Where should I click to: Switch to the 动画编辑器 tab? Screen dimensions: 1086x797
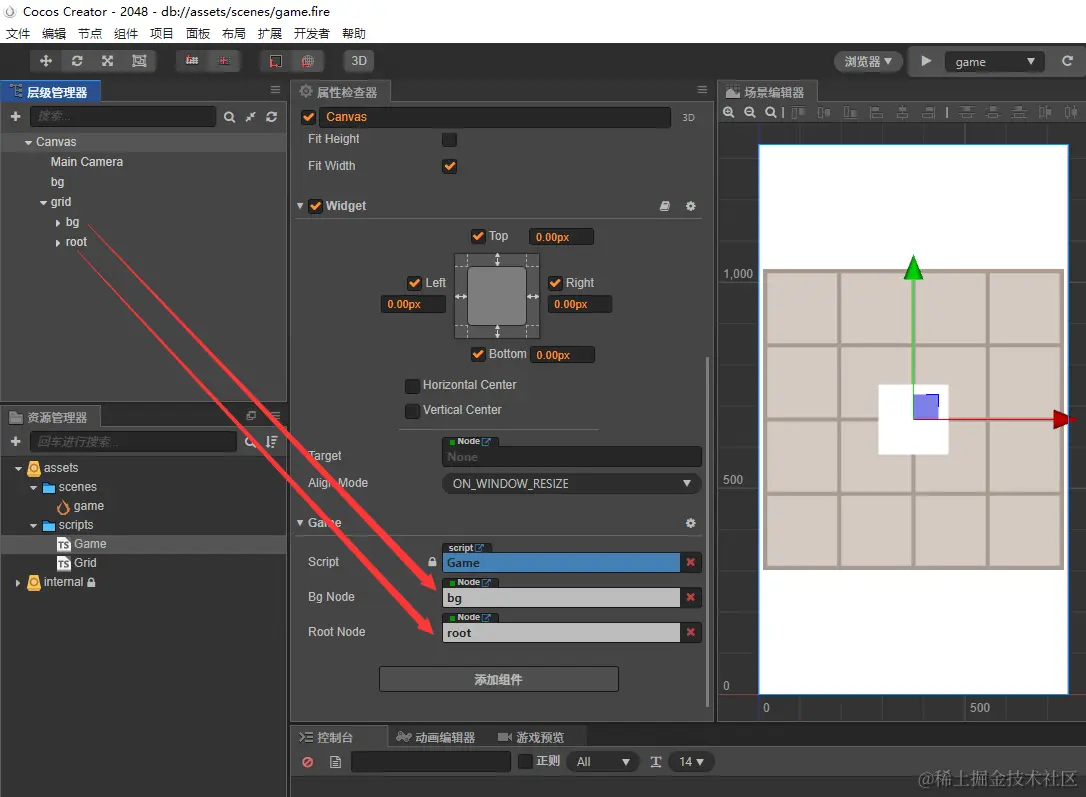point(436,737)
